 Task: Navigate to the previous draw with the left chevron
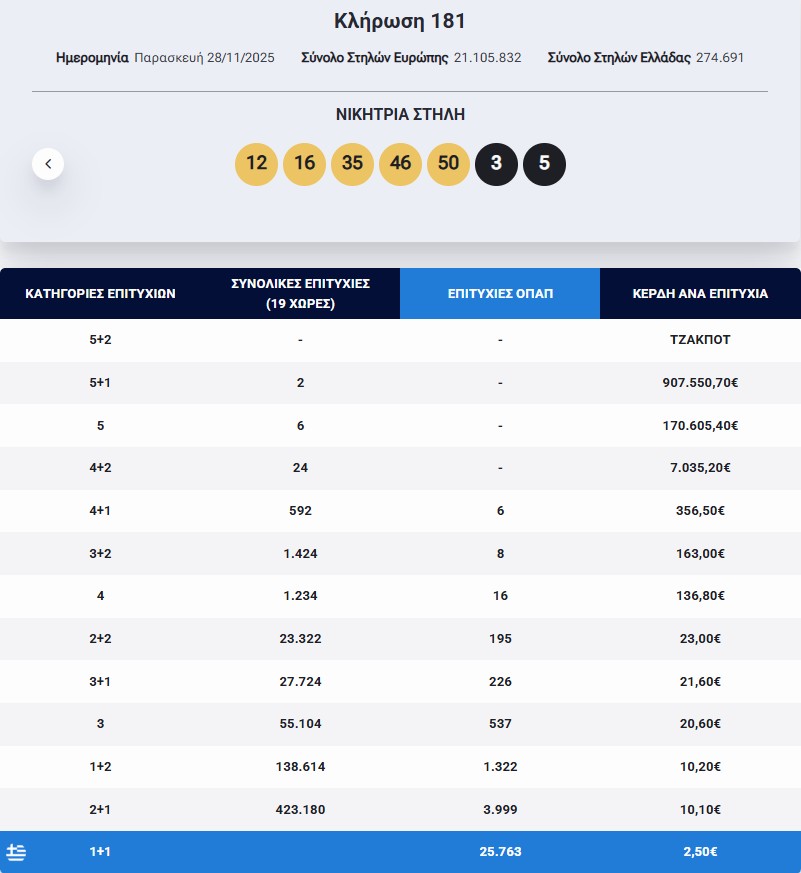[48, 164]
